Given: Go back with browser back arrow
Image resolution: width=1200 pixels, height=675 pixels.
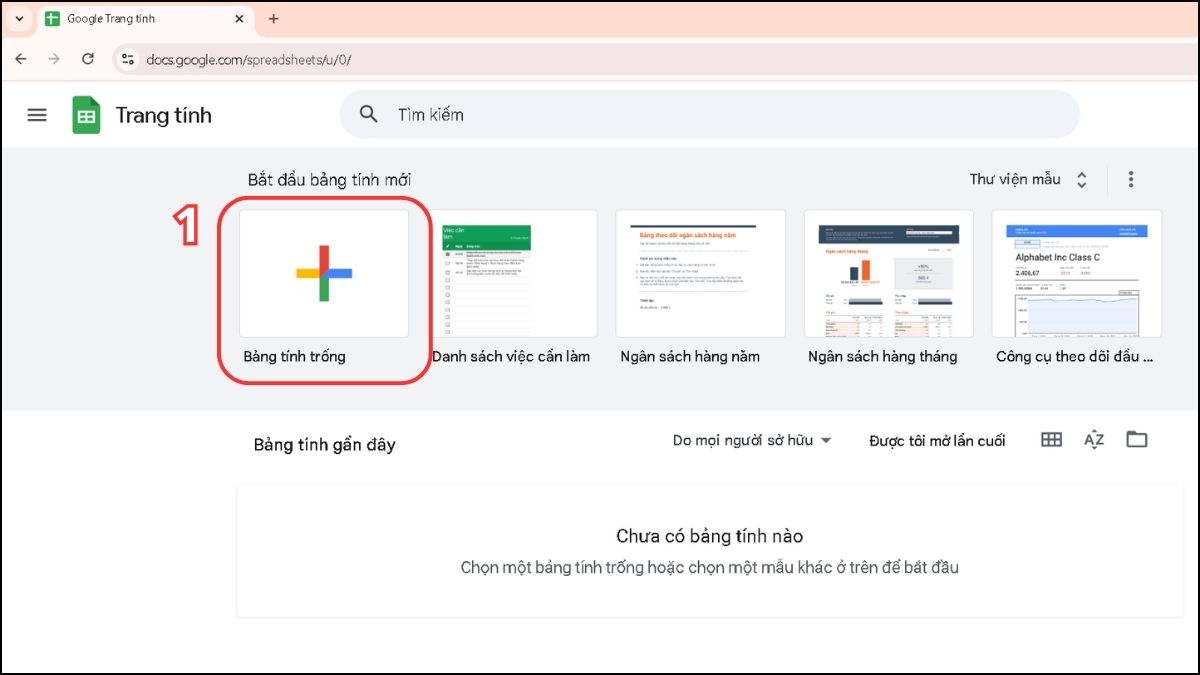Looking at the screenshot, I should click(x=21, y=59).
